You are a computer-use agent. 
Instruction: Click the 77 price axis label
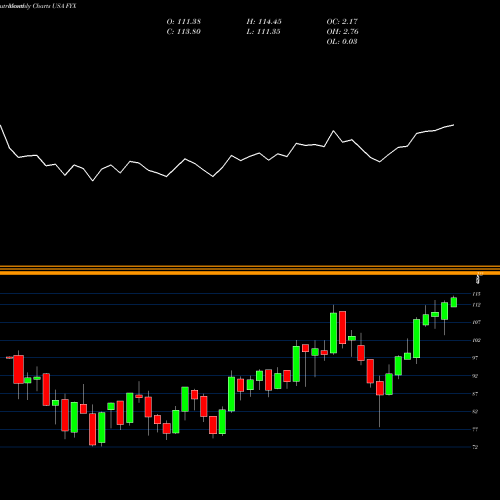(x=475, y=430)
